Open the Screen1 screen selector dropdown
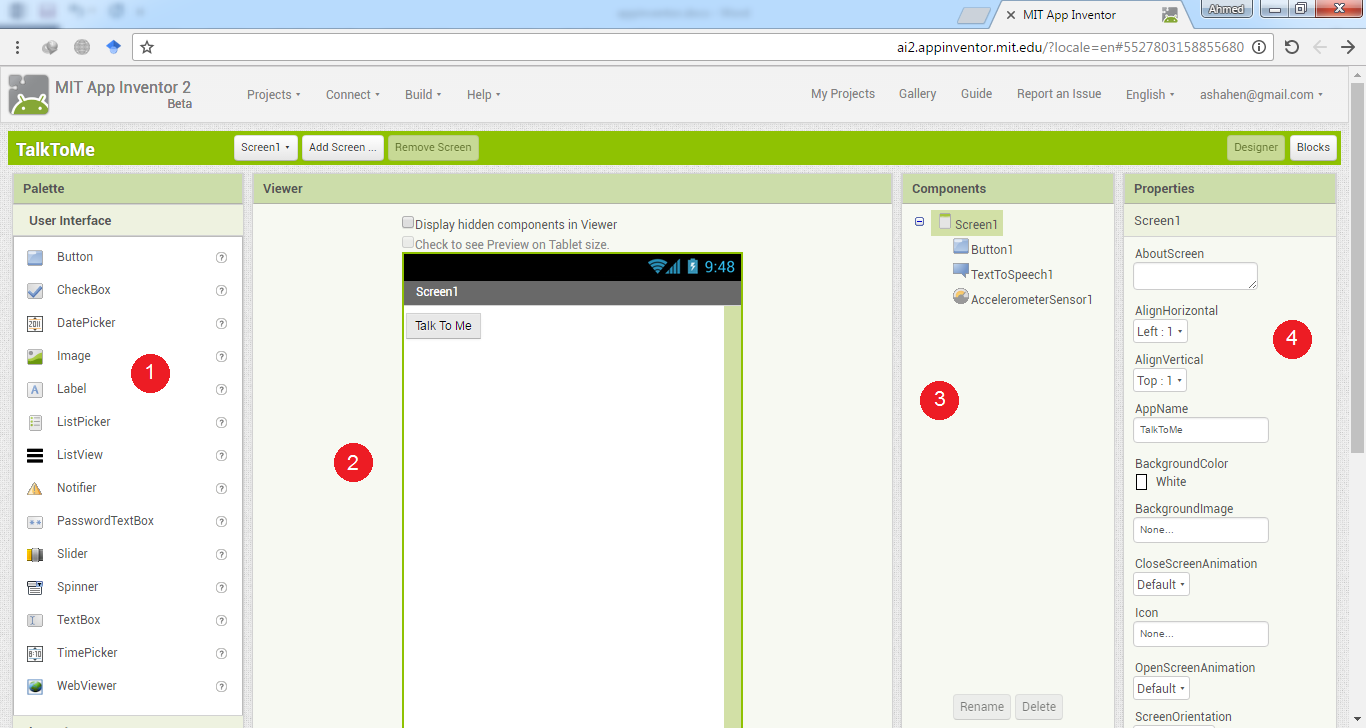 click(266, 147)
